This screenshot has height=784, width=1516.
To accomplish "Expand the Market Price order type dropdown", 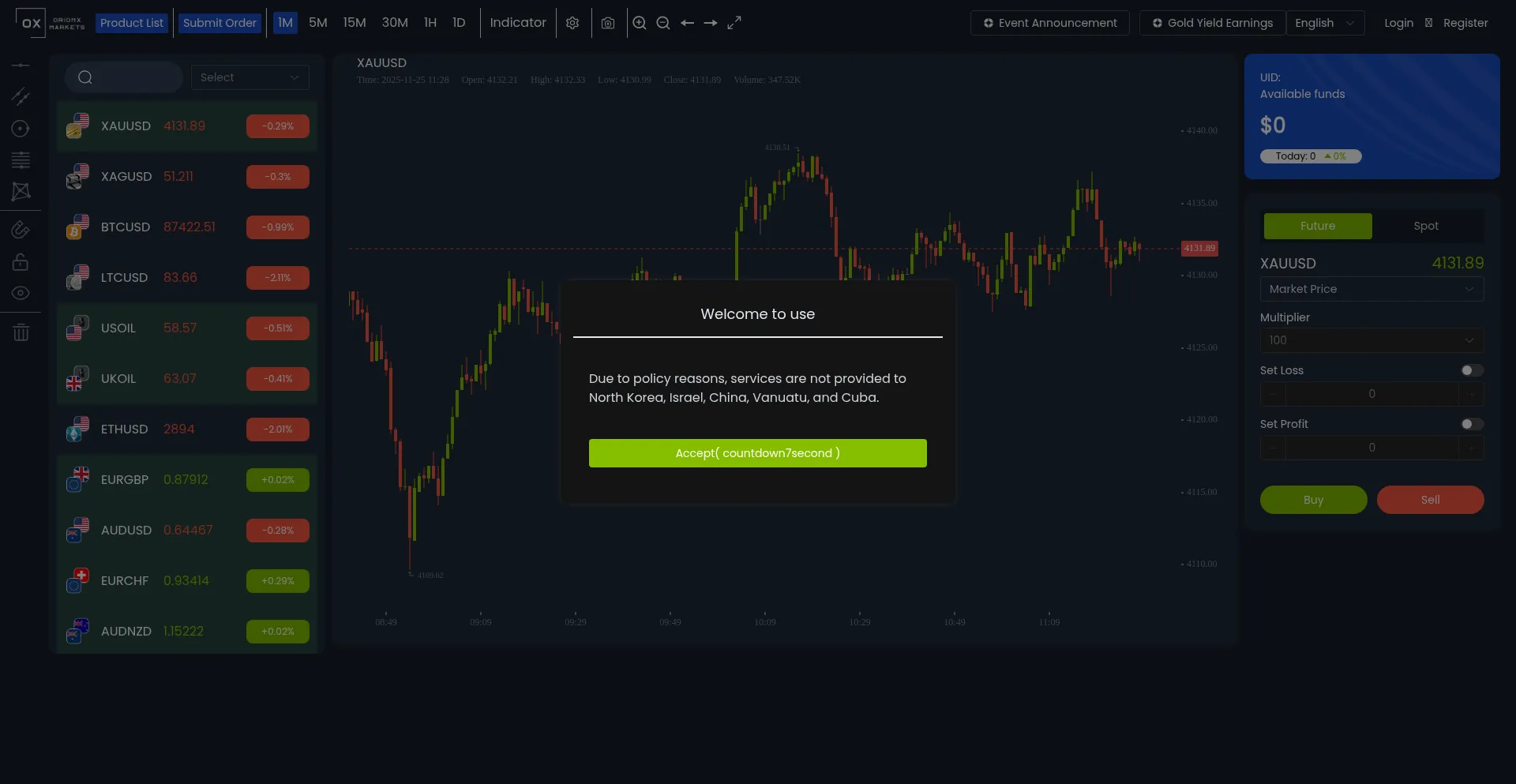I will (1372, 289).
